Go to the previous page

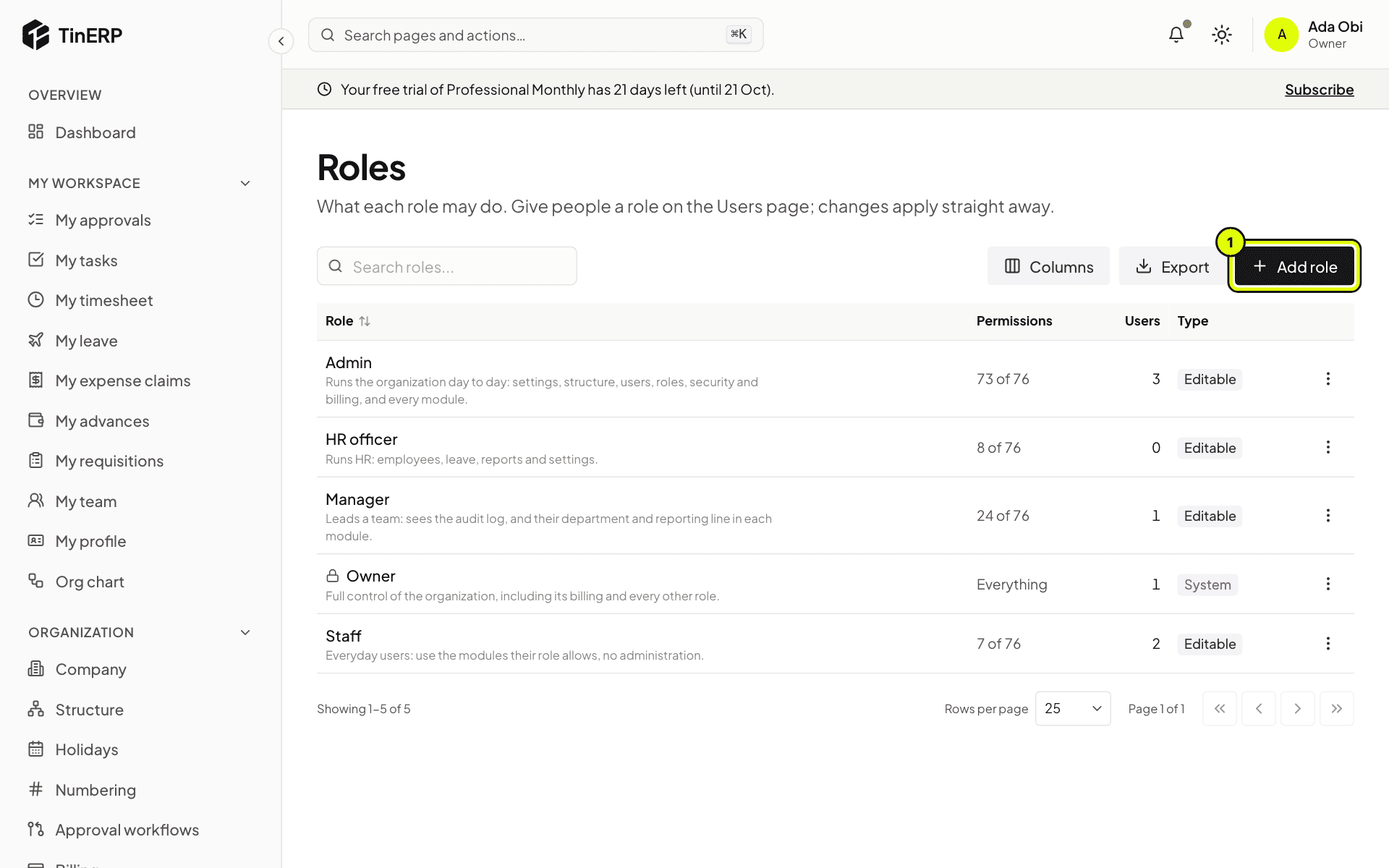(1259, 709)
